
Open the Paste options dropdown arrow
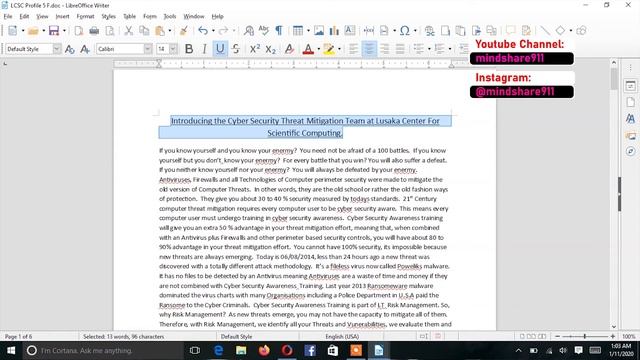170,31
